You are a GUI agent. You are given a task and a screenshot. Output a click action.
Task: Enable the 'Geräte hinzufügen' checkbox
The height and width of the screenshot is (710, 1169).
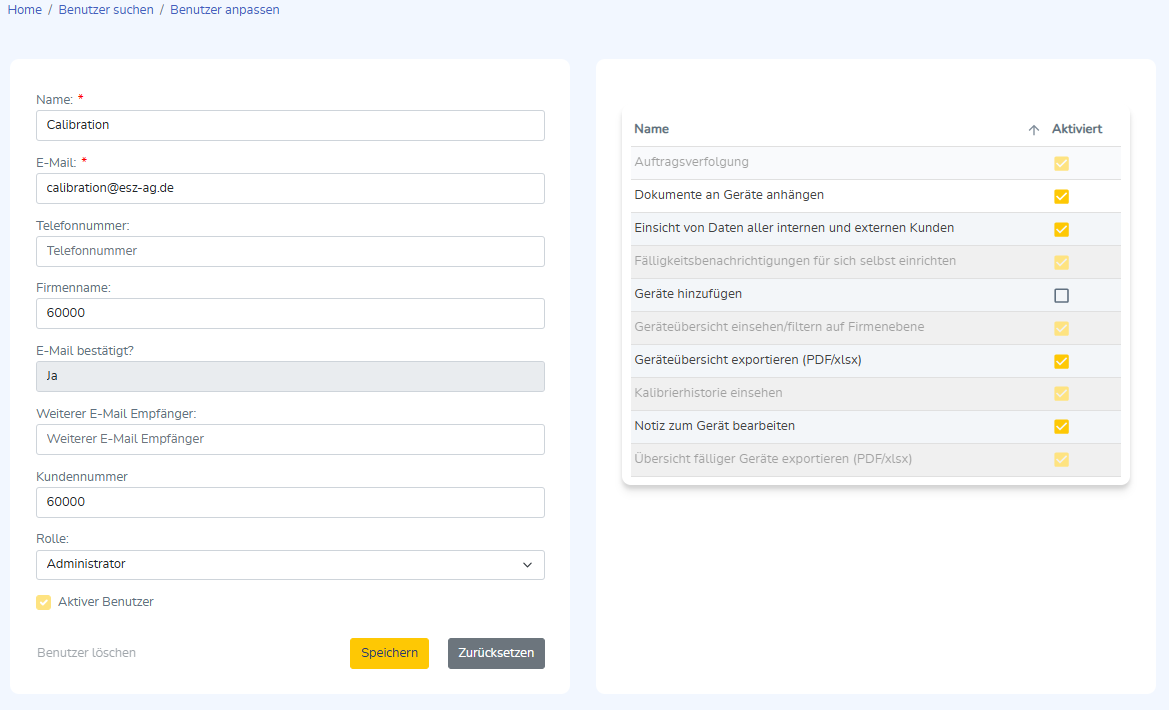click(1061, 295)
